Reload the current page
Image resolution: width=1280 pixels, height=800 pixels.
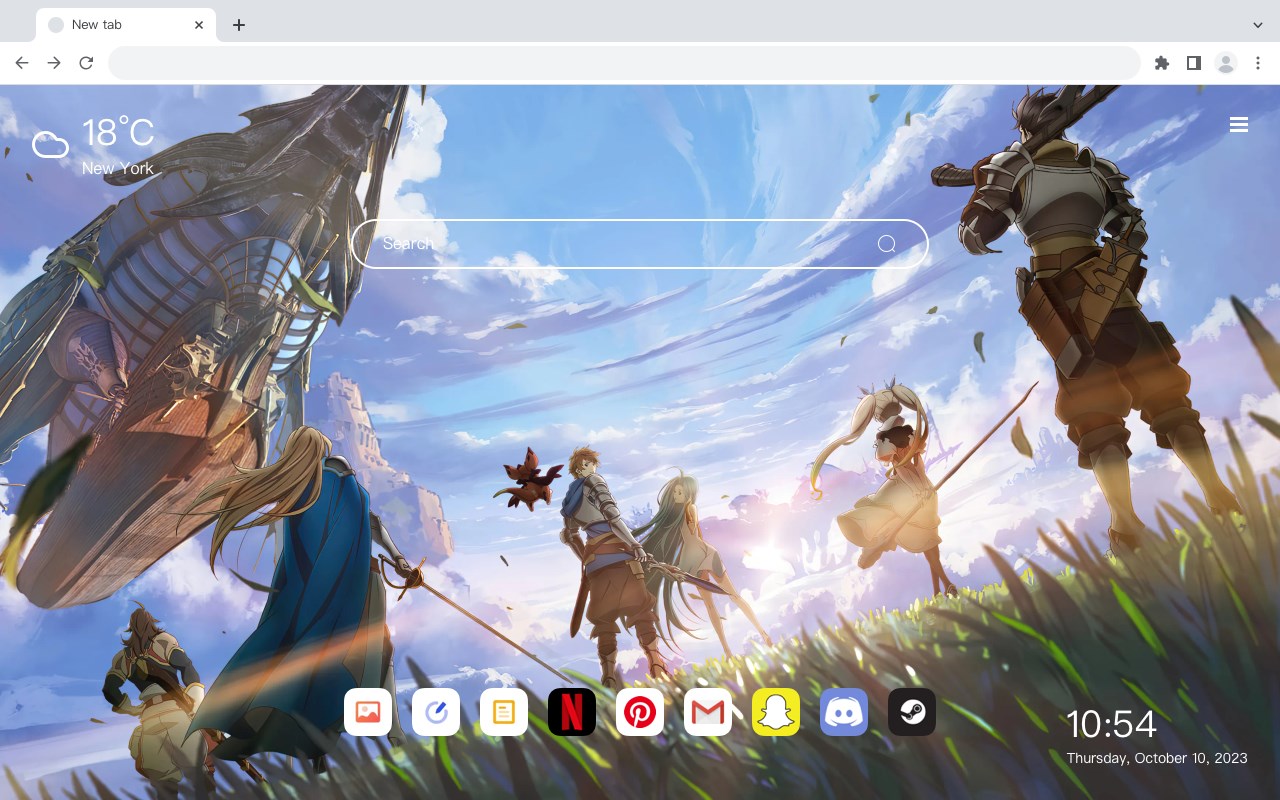(x=86, y=63)
